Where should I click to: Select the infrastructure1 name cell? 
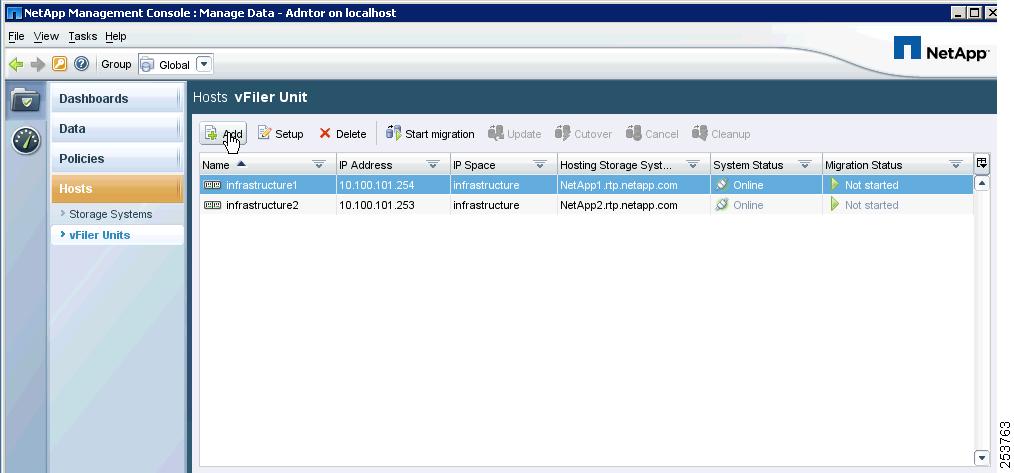pyautogui.click(x=268, y=185)
